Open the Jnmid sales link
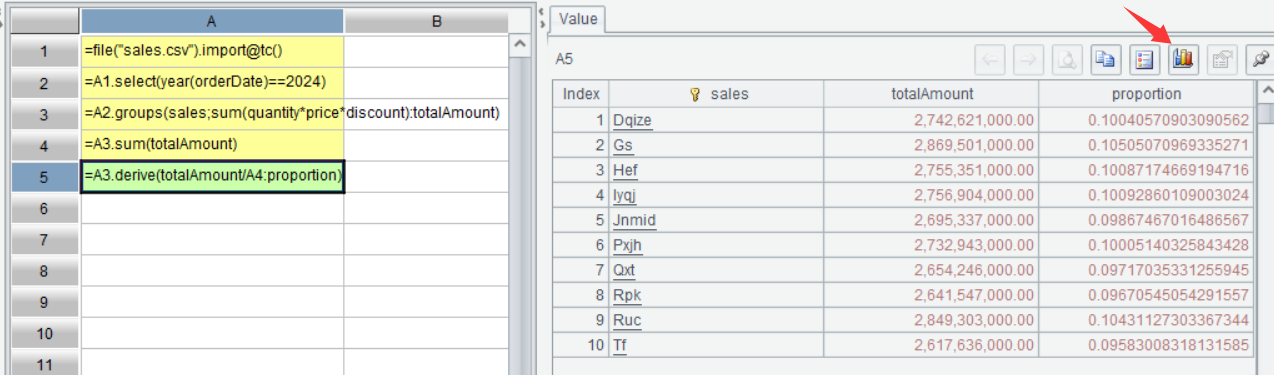 click(x=634, y=220)
